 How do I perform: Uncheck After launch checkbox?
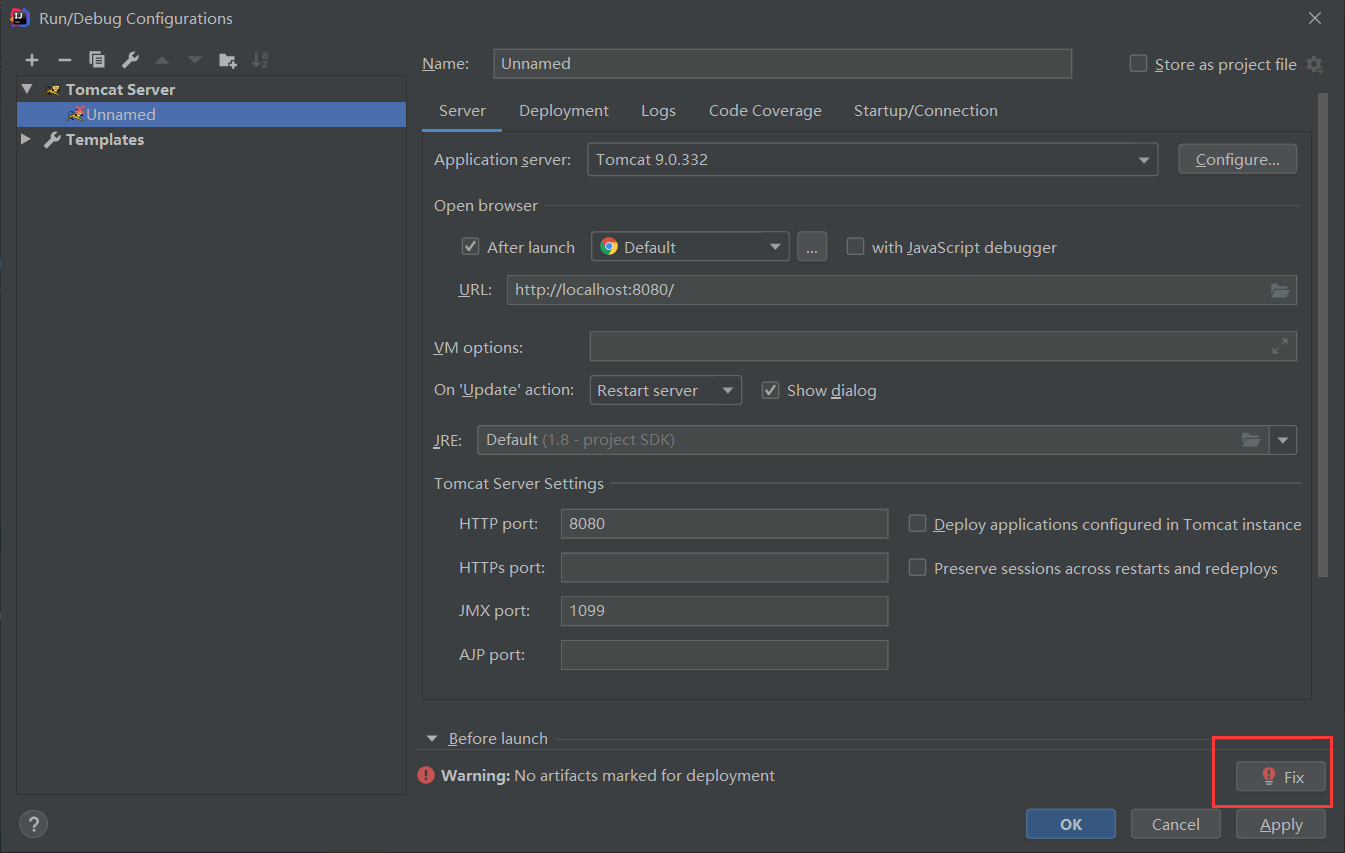point(470,246)
